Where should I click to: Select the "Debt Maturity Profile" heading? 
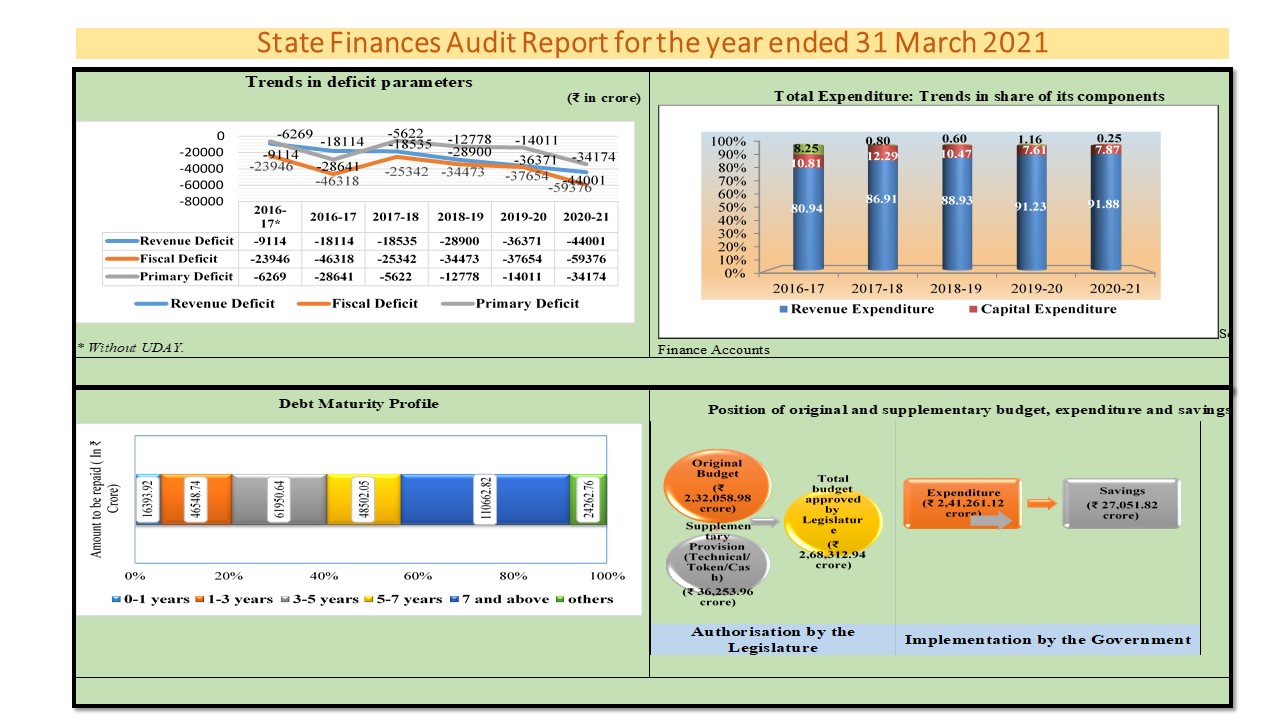[x=358, y=404]
